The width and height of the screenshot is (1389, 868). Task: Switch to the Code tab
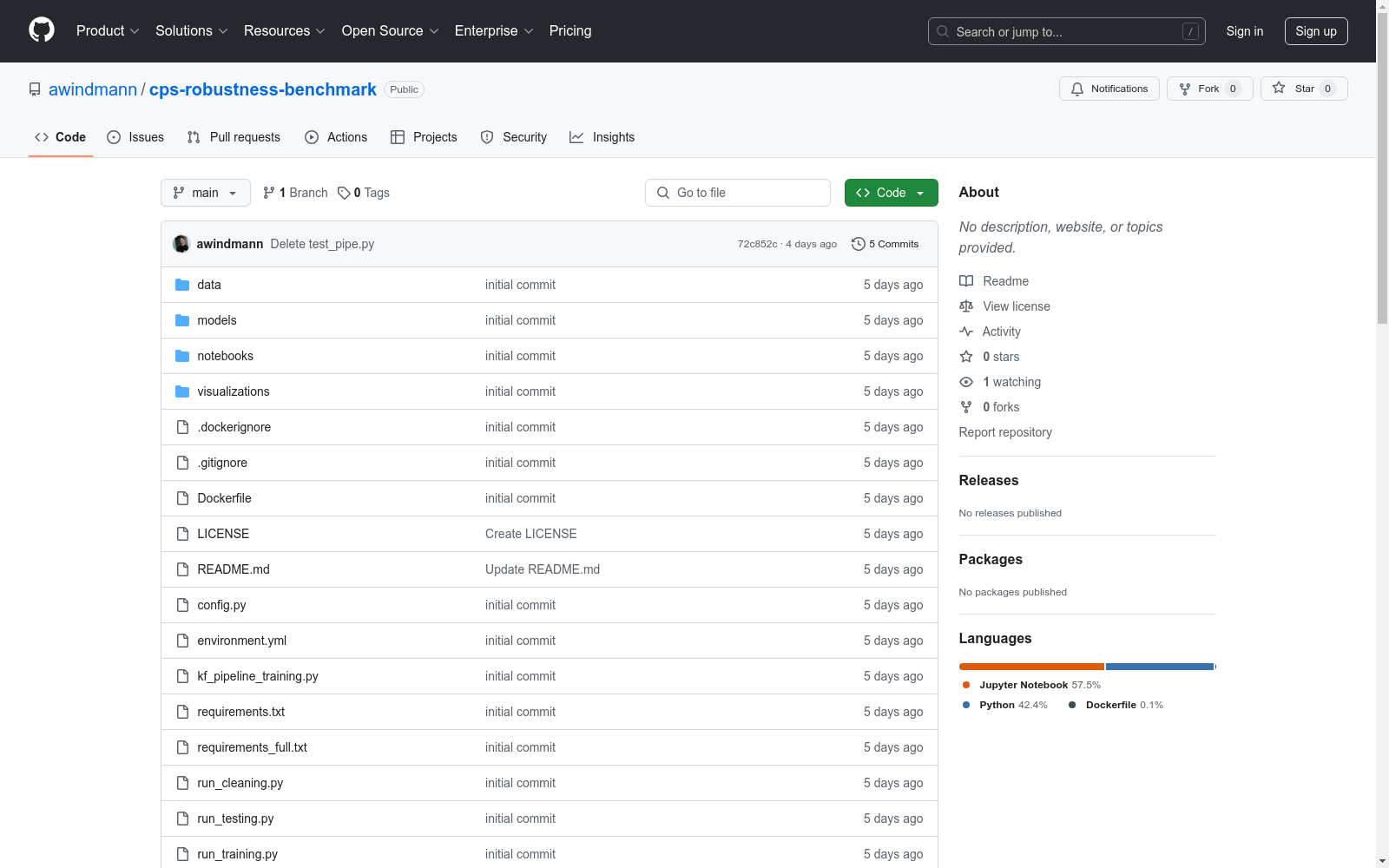[61, 137]
